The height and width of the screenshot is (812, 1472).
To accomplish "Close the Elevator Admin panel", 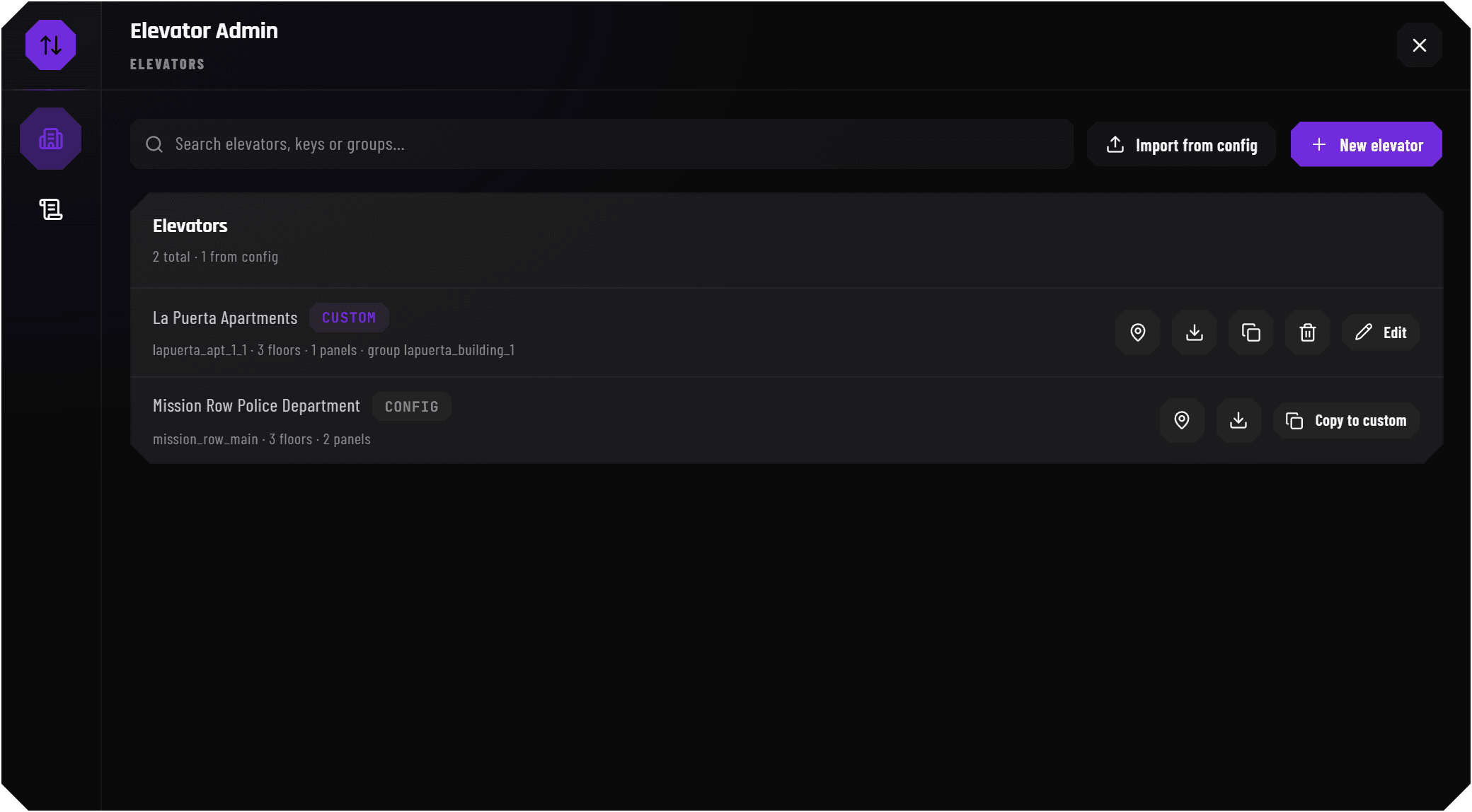I will coord(1420,45).
